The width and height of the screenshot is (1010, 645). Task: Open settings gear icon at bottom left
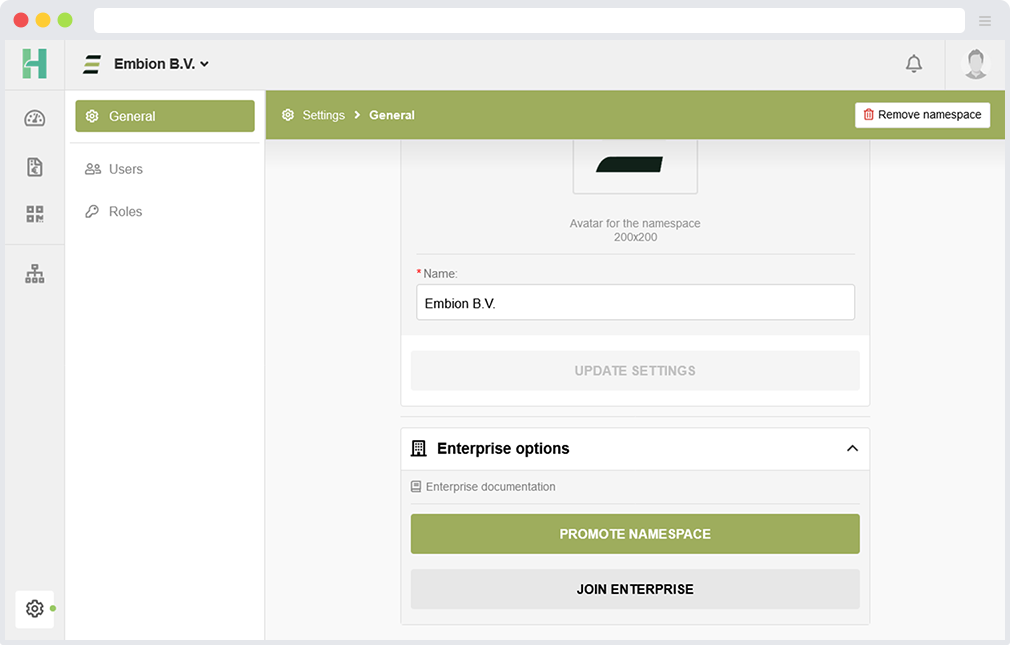coord(35,608)
